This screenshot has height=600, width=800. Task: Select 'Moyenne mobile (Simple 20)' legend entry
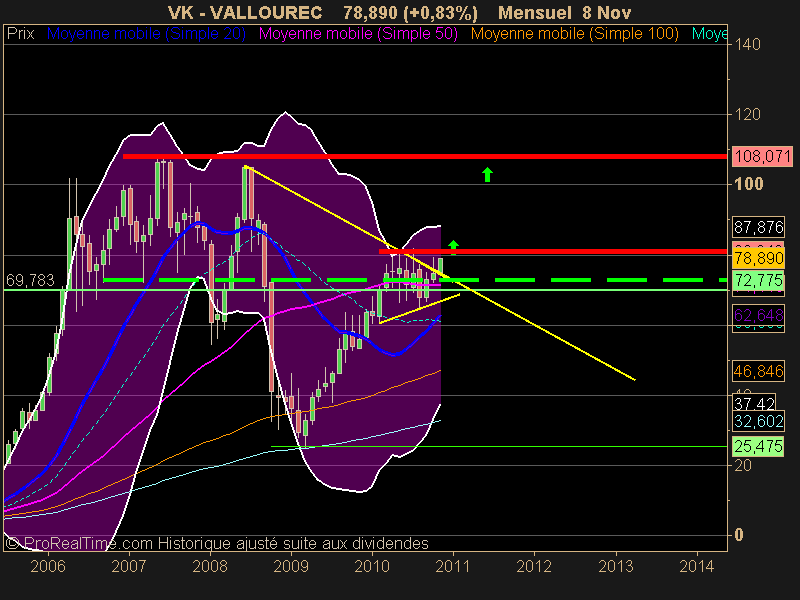pyautogui.click(x=146, y=34)
